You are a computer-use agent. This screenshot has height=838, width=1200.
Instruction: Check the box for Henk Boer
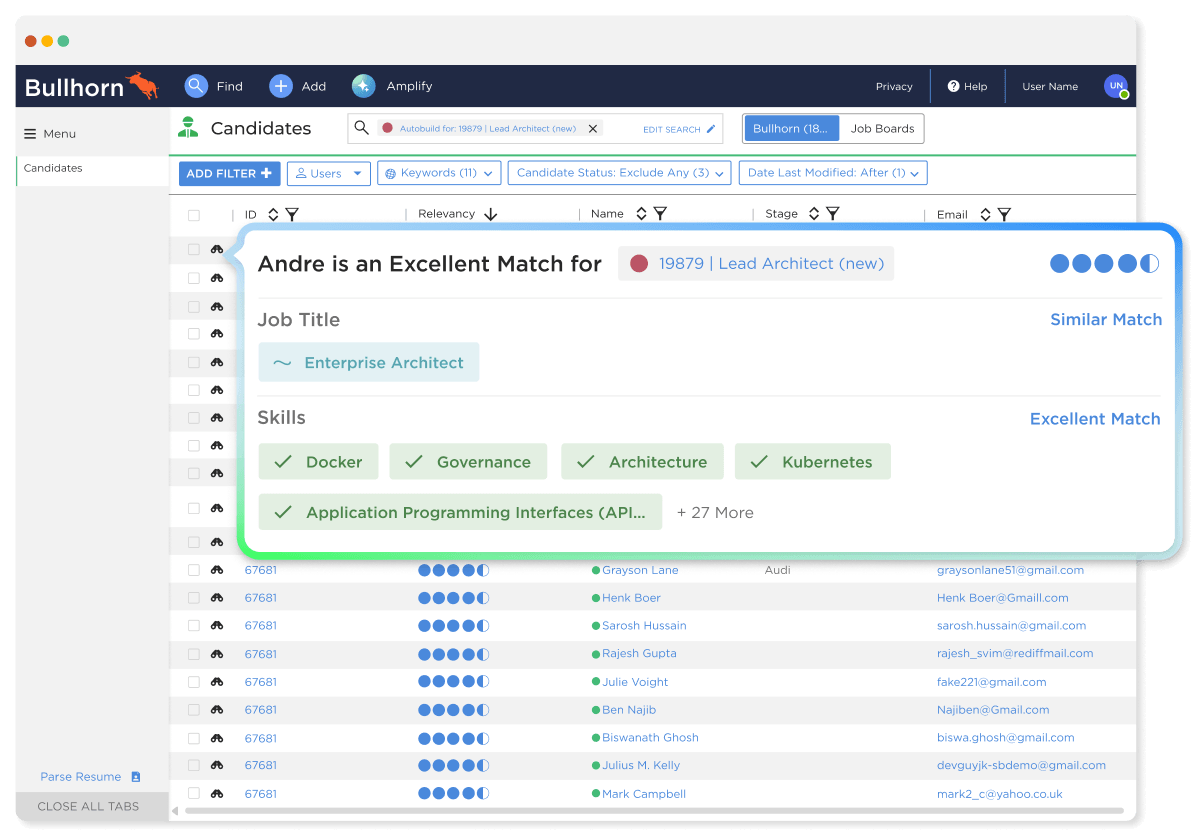pyautogui.click(x=194, y=598)
